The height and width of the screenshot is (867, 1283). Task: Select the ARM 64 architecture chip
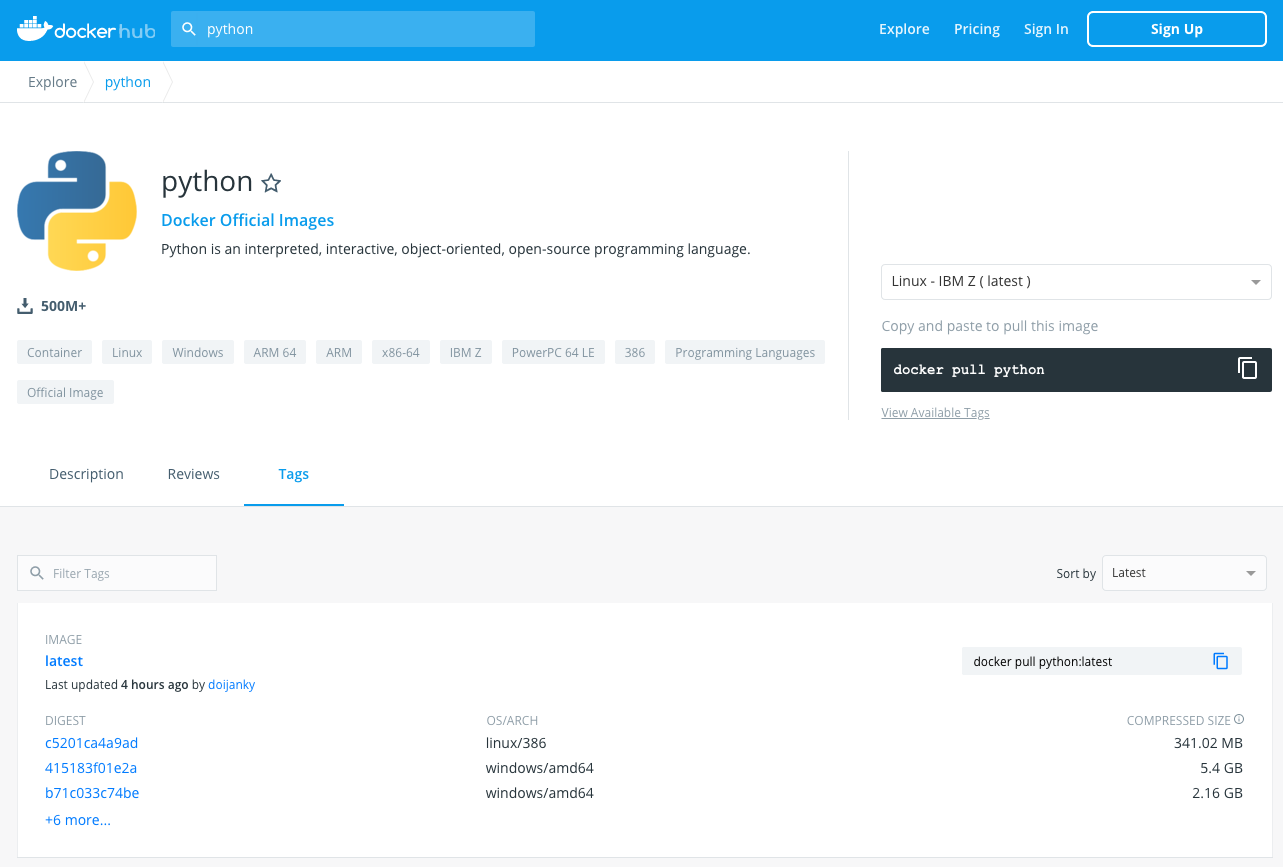pos(274,352)
